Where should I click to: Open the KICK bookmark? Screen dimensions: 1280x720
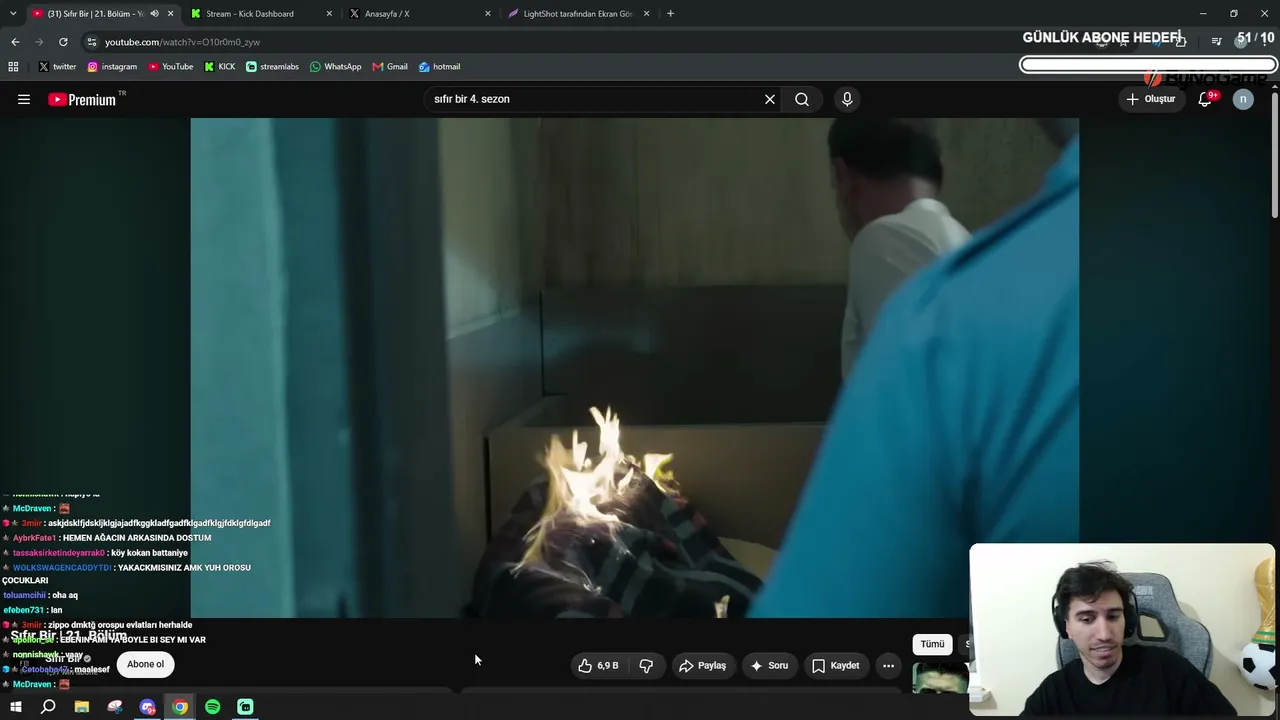coord(220,67)
